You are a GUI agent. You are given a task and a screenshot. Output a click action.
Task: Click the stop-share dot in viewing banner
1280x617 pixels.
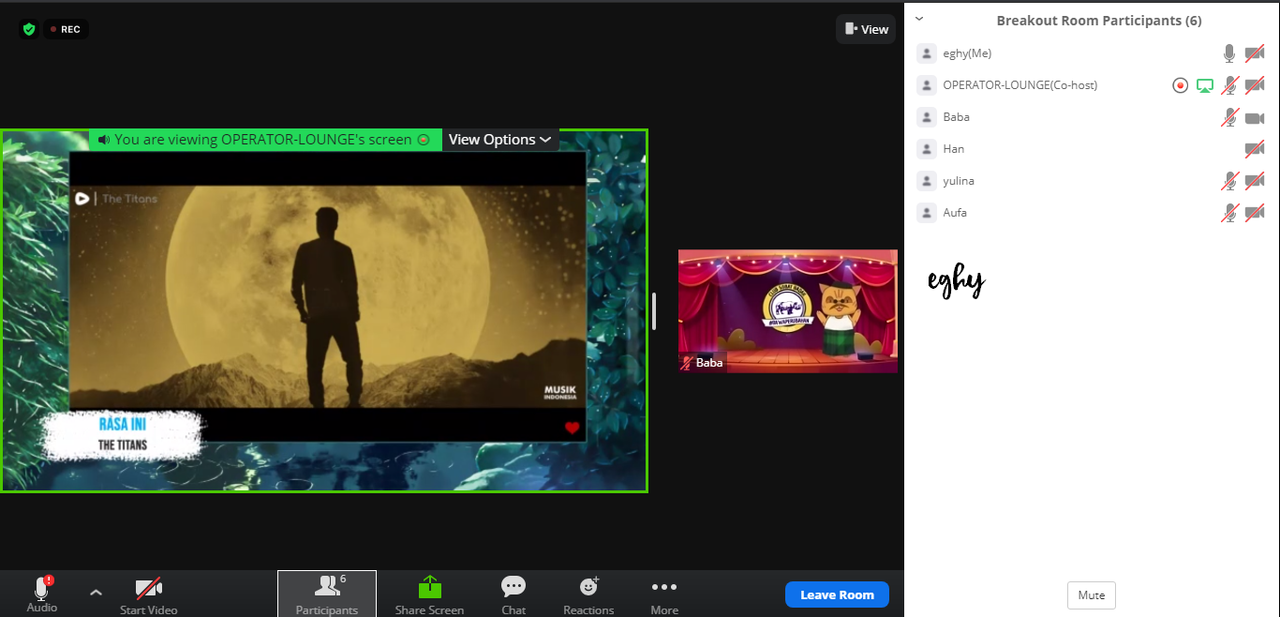424,139
